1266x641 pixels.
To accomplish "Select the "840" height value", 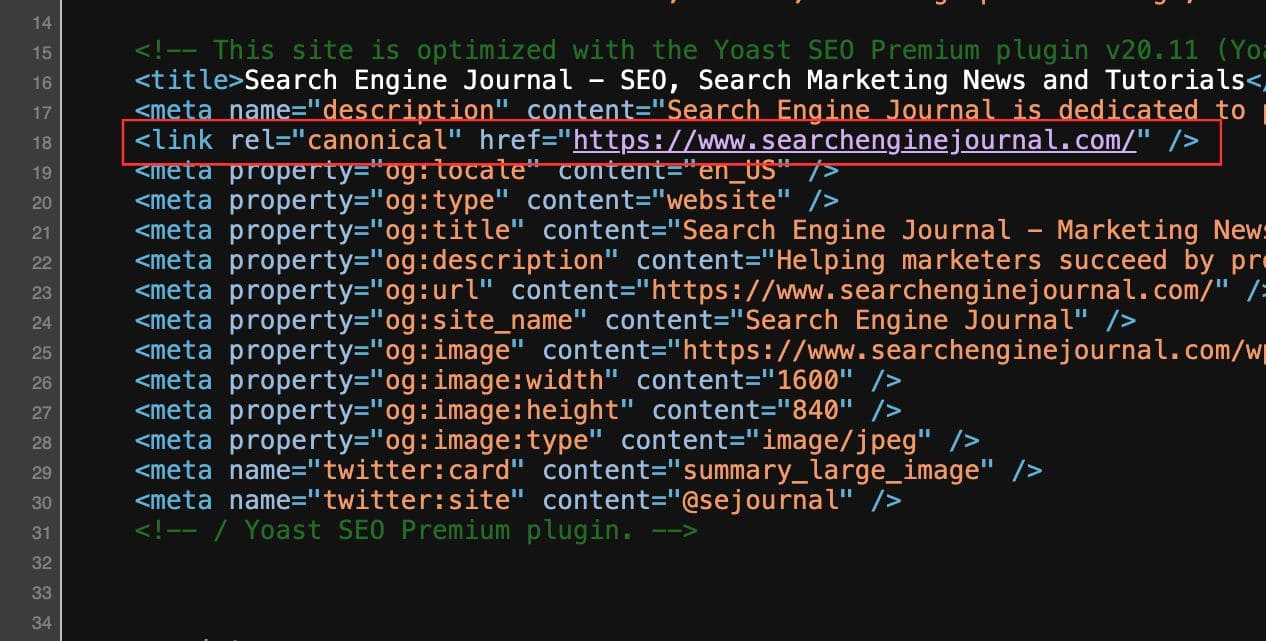I will tap(815, 410).
